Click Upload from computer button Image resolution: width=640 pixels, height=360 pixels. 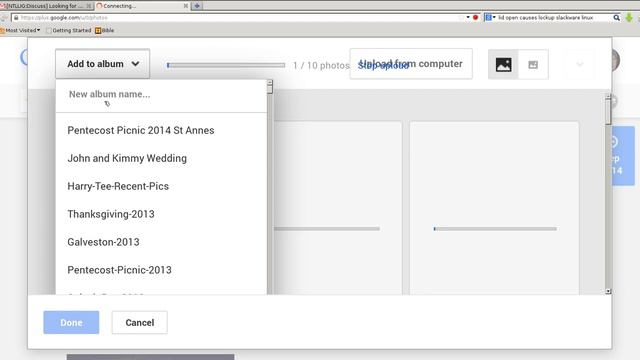tap(411, 64)
